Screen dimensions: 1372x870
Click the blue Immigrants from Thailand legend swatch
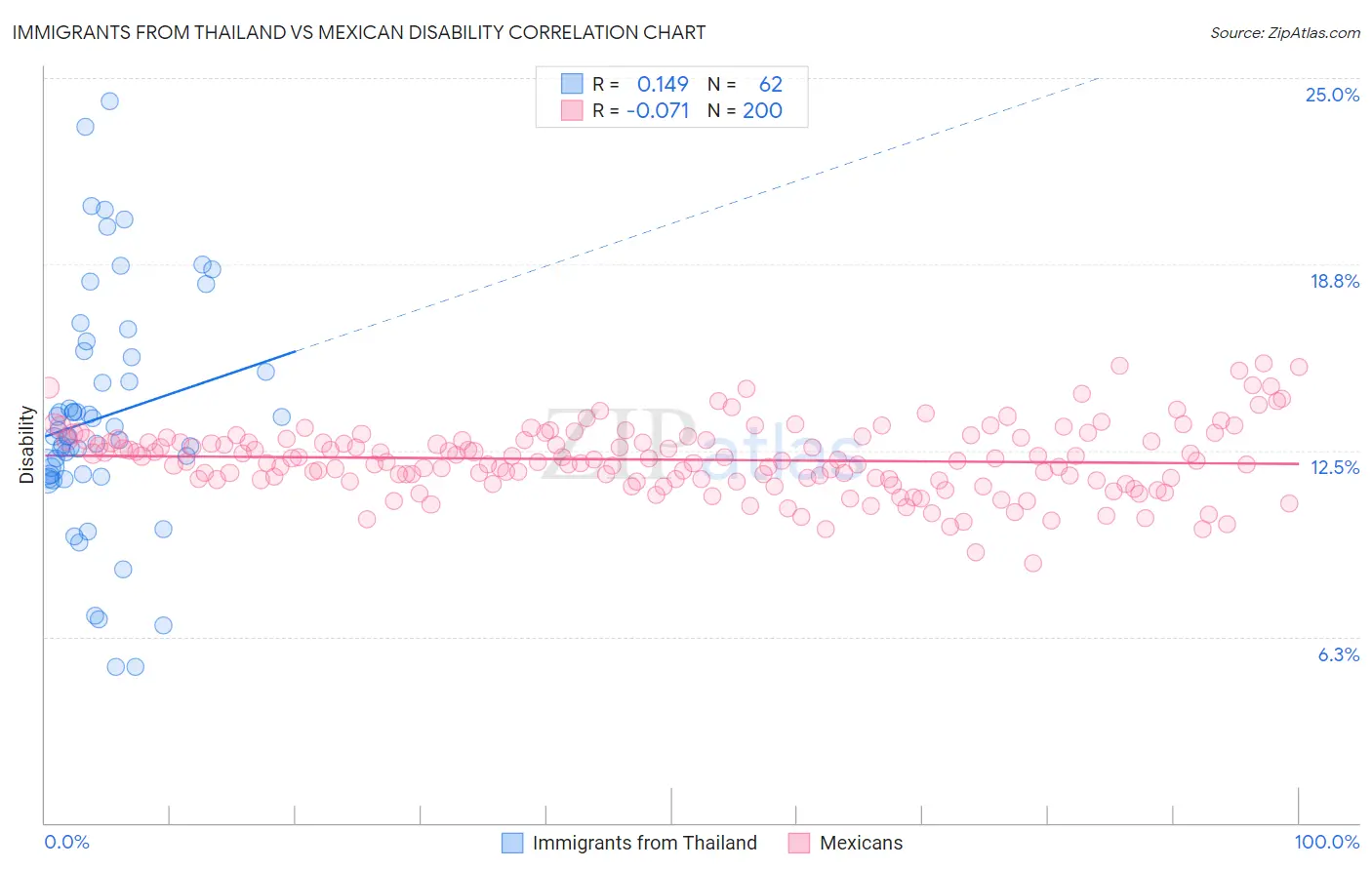coord(512,843)
